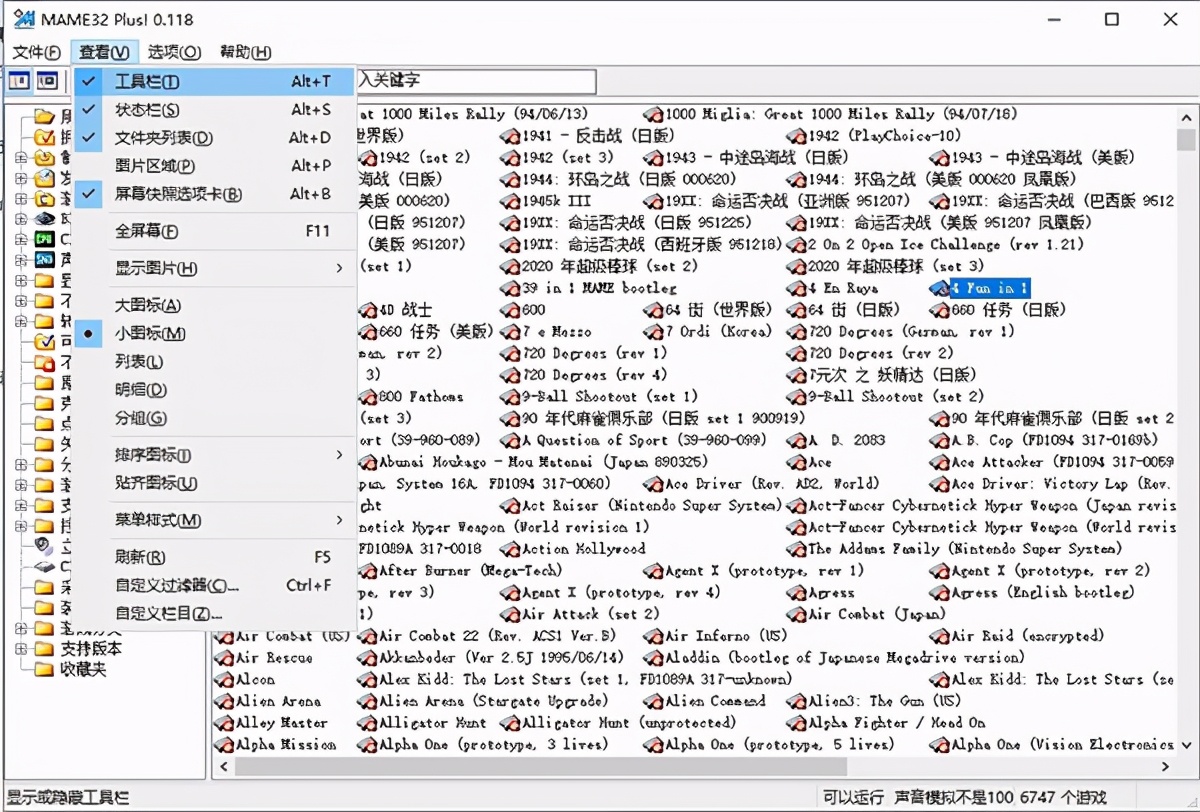This screenshot has width=1200, height=812.
Task: Uncheck 状态栏(S) in the view menu
Action: [146, 110]
